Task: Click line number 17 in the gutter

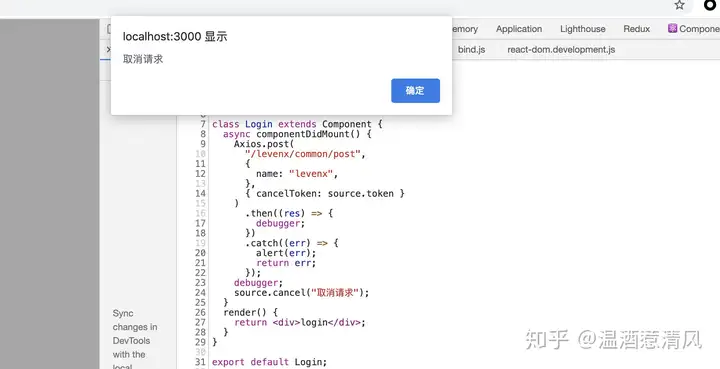Action: click(200, 223)
